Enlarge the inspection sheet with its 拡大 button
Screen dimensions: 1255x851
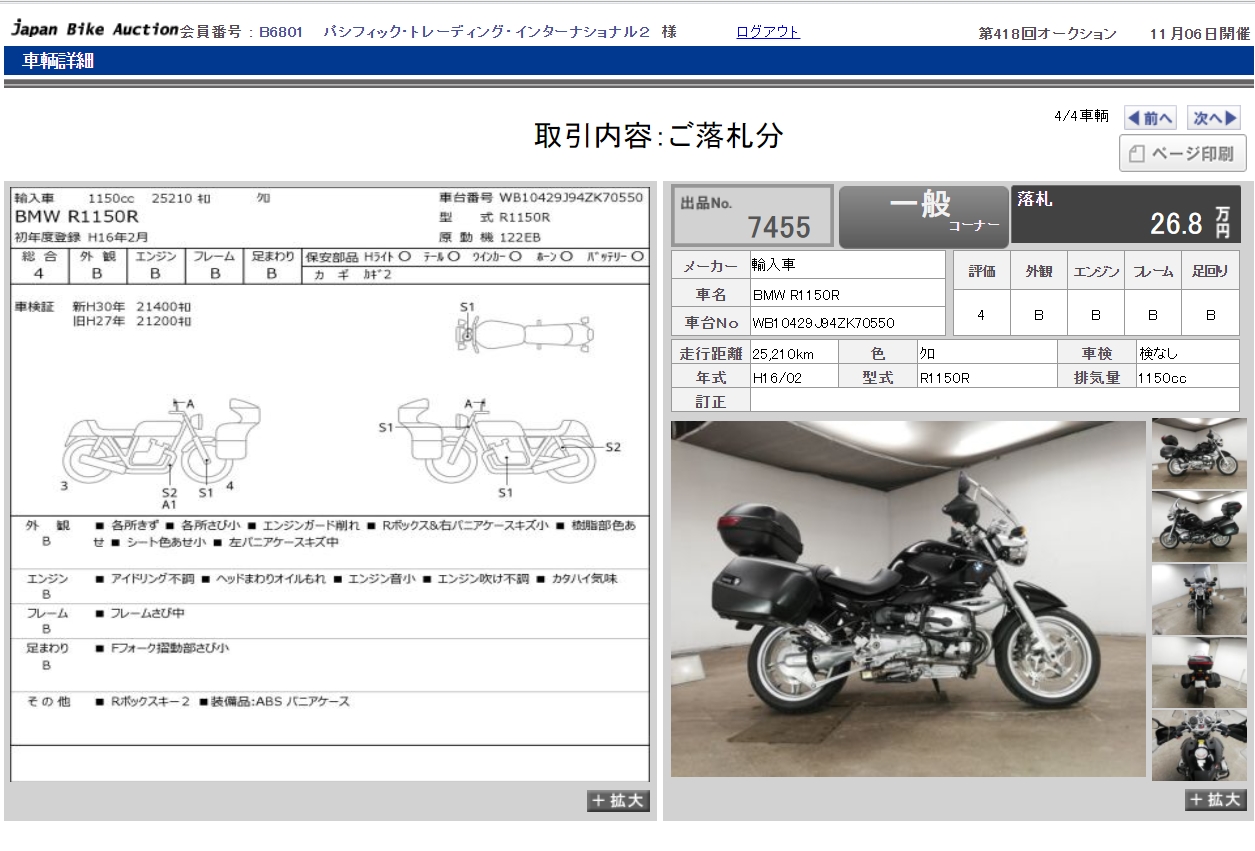pos(618,800)
